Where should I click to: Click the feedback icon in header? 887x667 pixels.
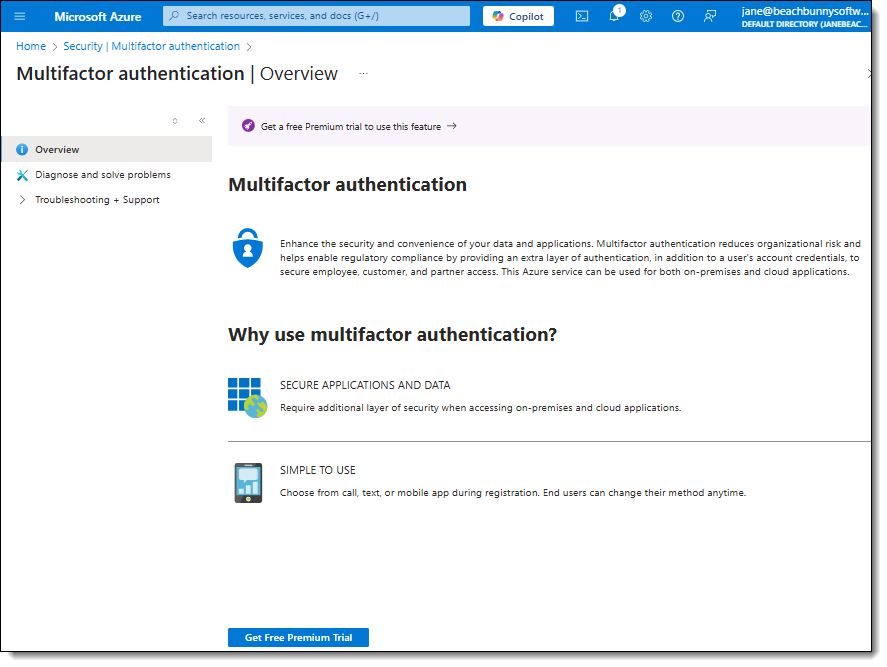click(x=710, y=16)
